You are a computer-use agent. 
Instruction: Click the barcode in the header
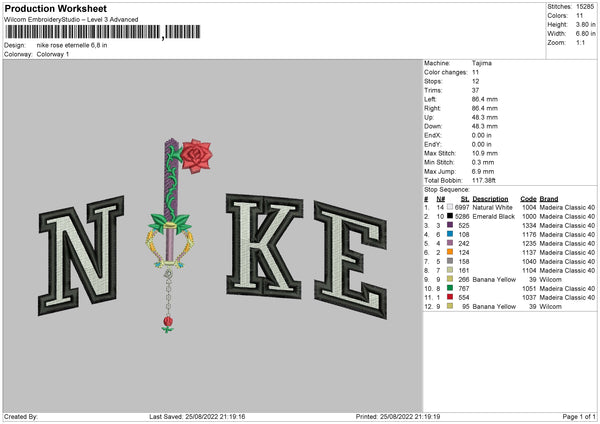[102, 32]
